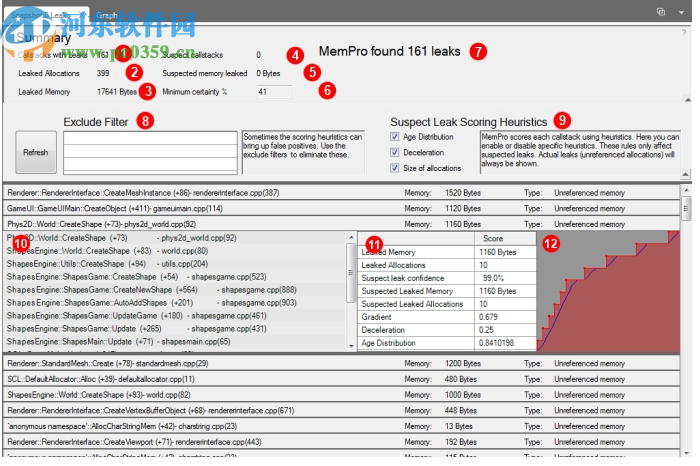This screenshot has height=466, width=700.
Task: Click the Refresh button
Action: coord(36,152)
